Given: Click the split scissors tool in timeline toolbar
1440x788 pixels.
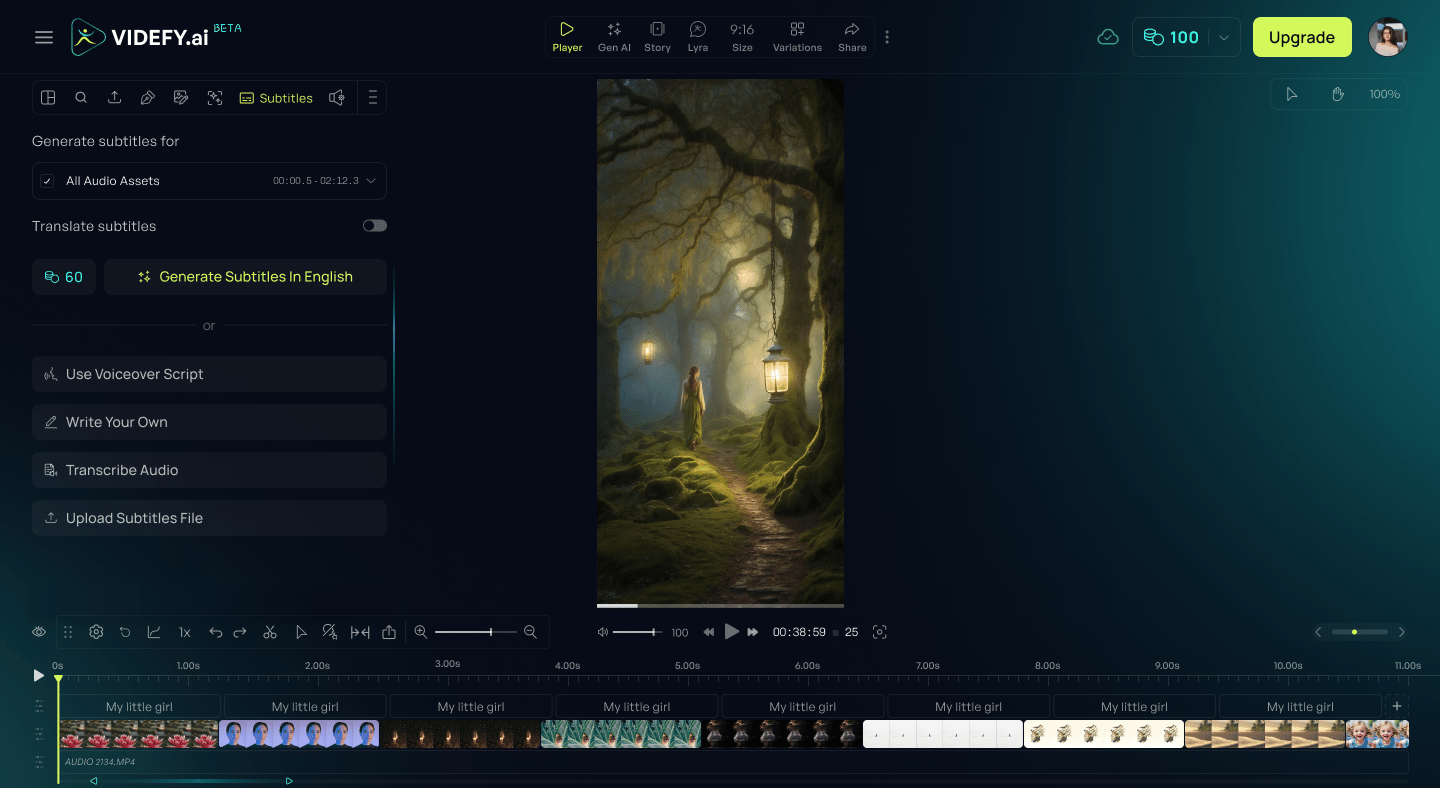Looking at the screenshot, I should (270, 632).
